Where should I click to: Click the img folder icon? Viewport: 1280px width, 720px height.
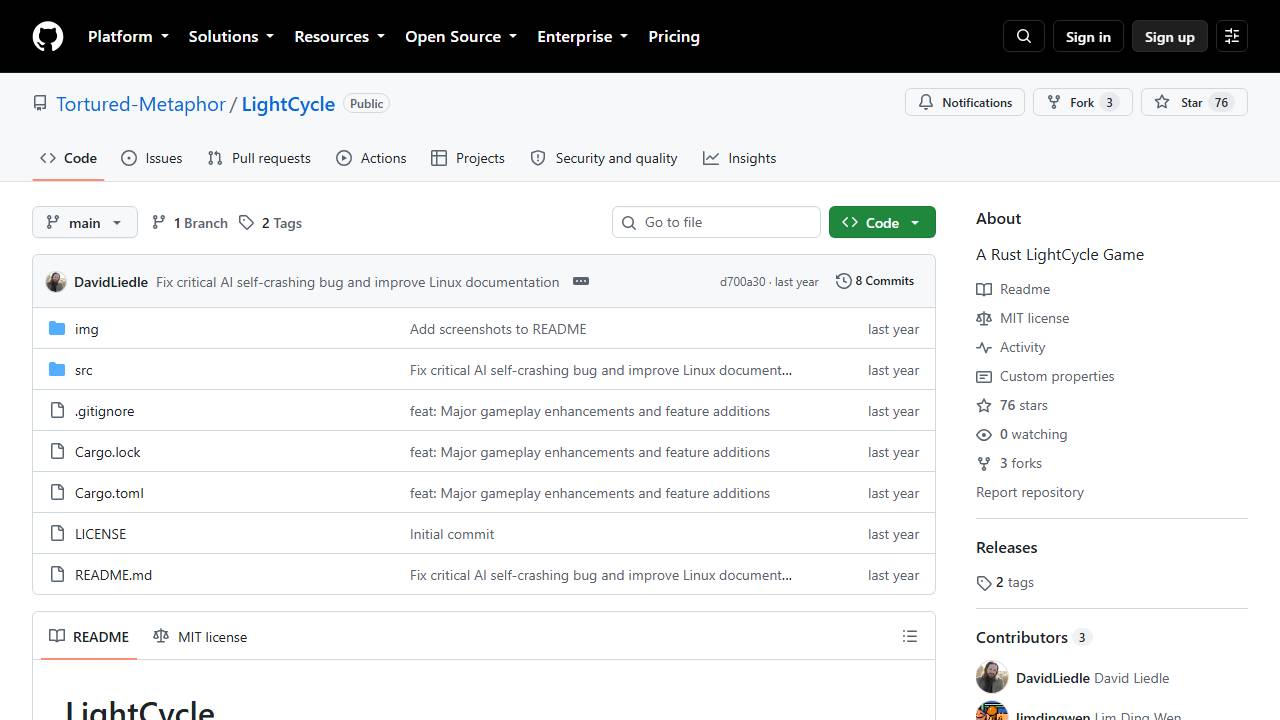click(x=57, y=329)
